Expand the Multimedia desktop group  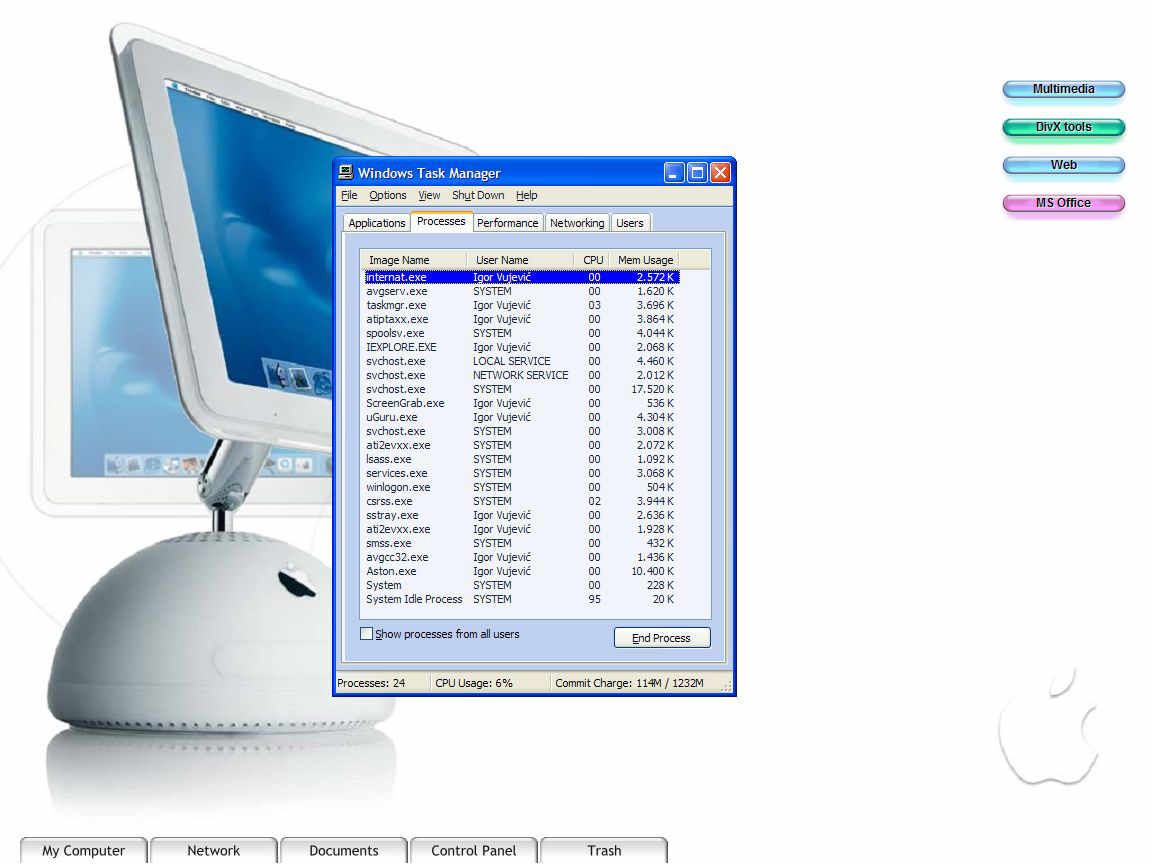pyautogui.click(x=1063, y=89)
